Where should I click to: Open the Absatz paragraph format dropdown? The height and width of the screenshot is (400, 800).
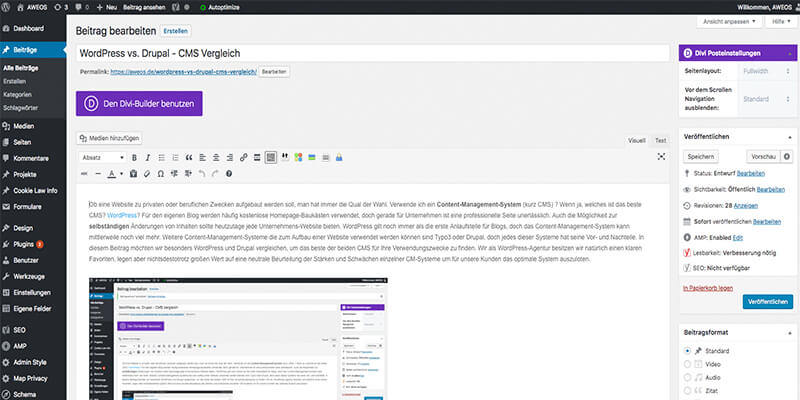coord(103,158)
